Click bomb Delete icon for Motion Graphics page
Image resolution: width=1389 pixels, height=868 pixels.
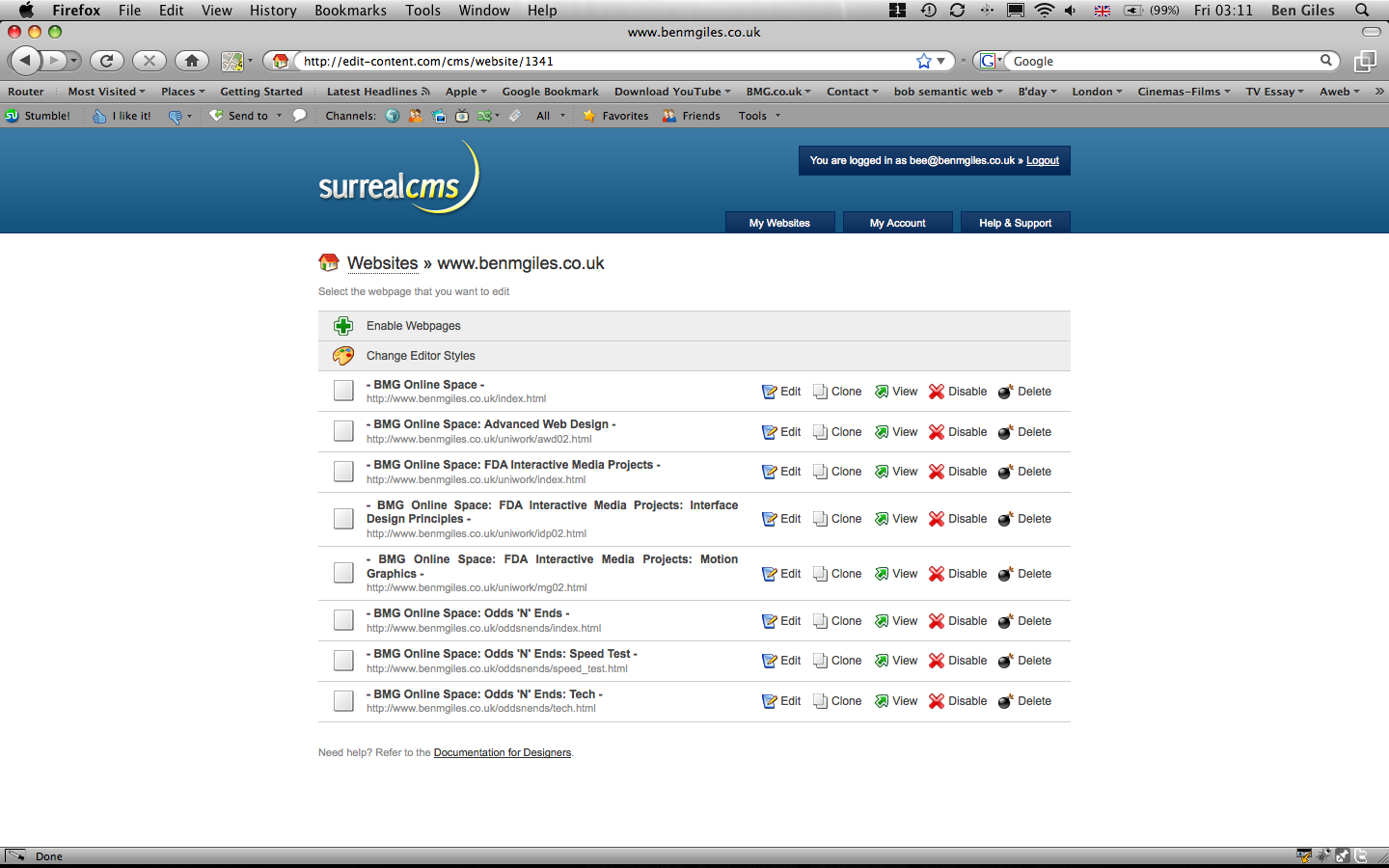[1005, 574]
